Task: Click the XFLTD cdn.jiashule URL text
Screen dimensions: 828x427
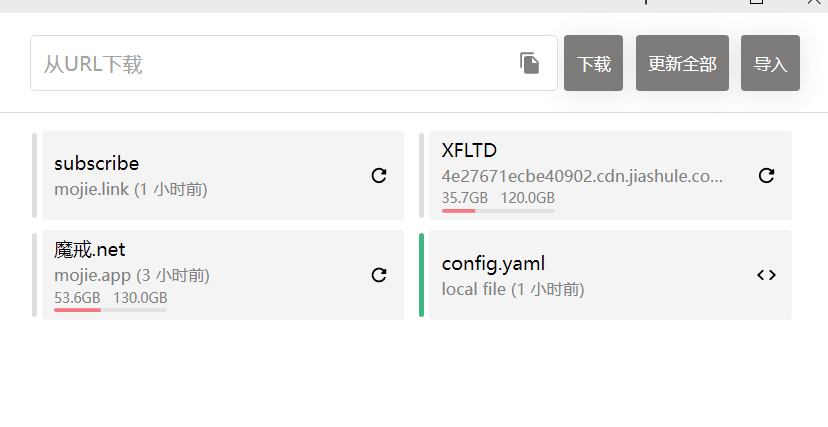Action: (x=582, y=176)
